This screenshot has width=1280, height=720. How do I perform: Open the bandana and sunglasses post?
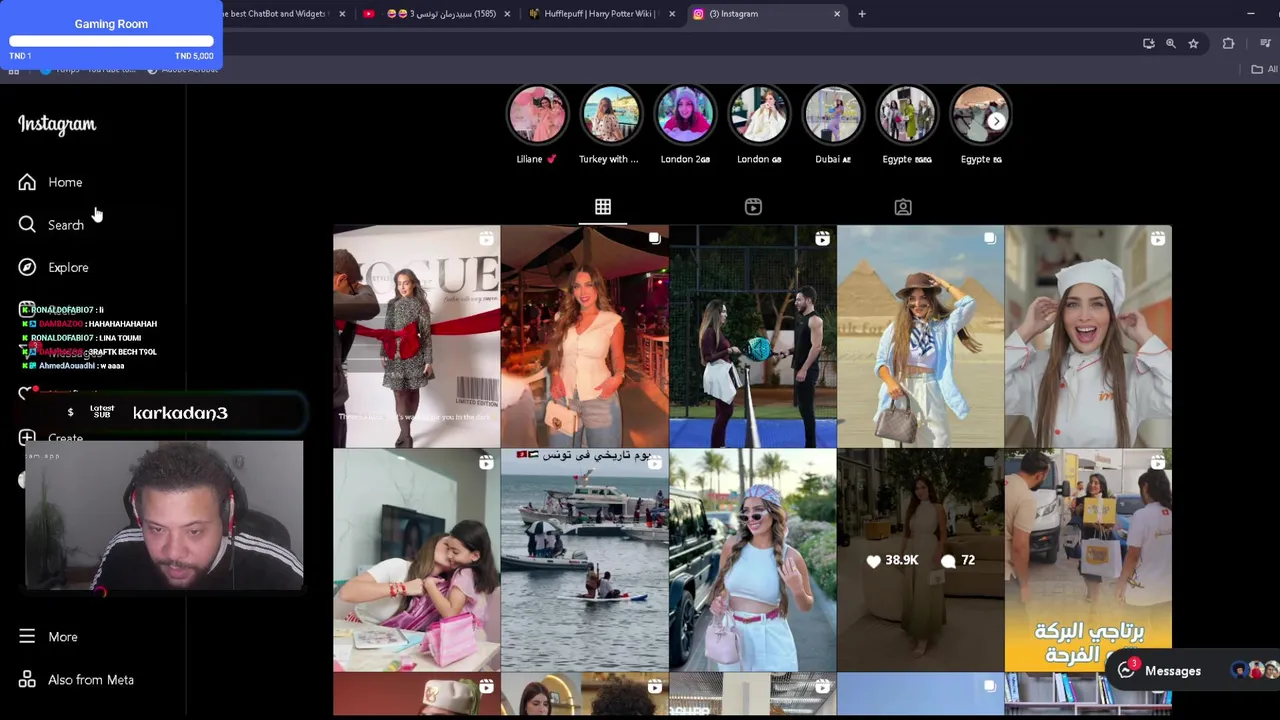(x=752, y=560)
